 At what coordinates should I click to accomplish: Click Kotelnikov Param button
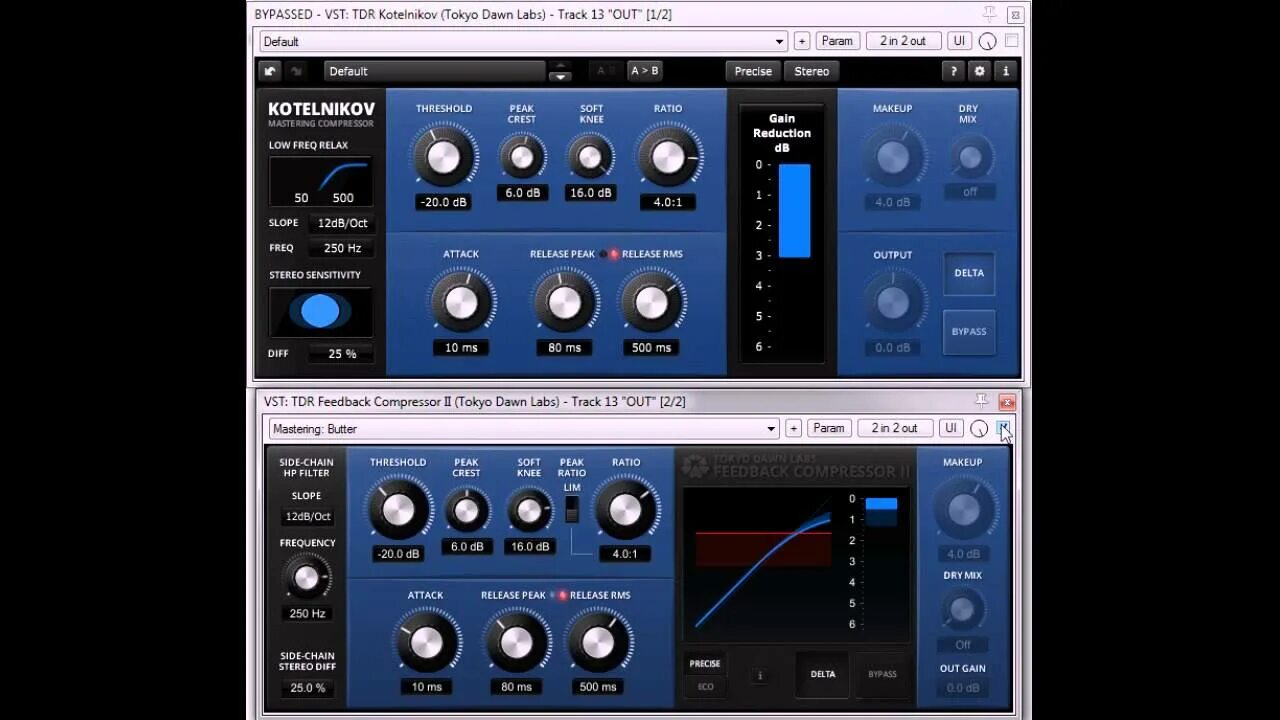(x=837, y=41)
